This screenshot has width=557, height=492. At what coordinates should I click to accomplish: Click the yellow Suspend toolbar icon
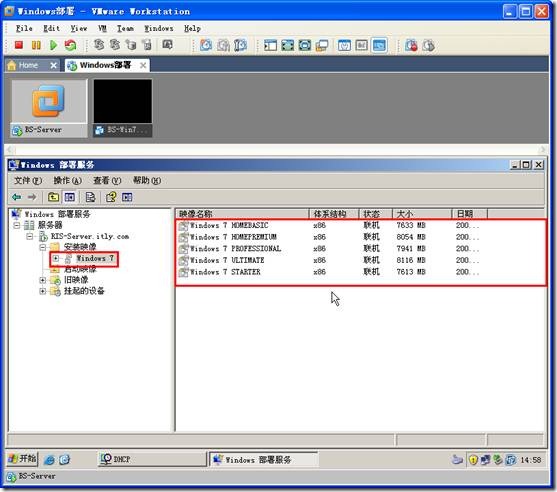(36, 45)
